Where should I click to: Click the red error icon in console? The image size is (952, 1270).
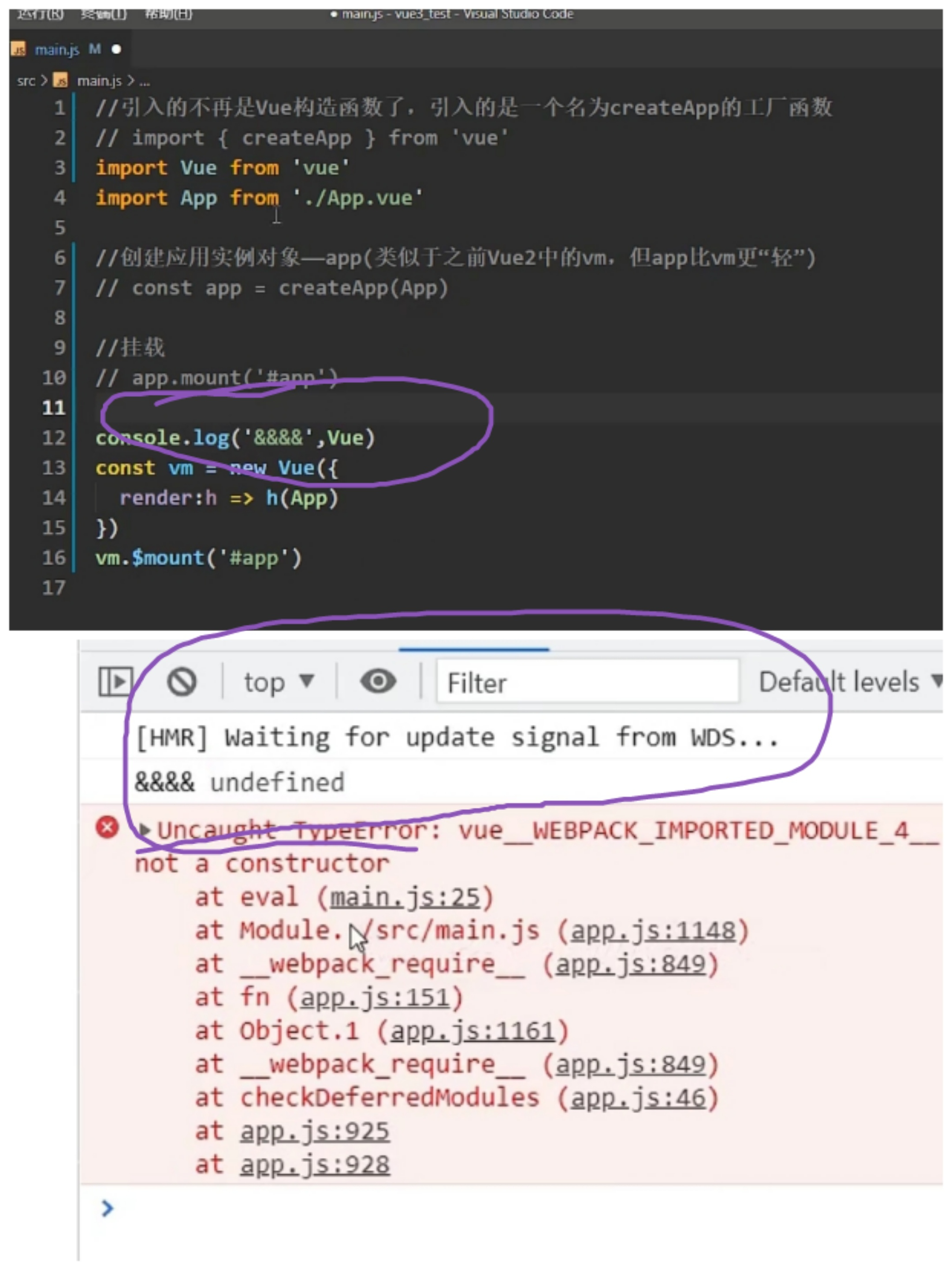[107, 827]
